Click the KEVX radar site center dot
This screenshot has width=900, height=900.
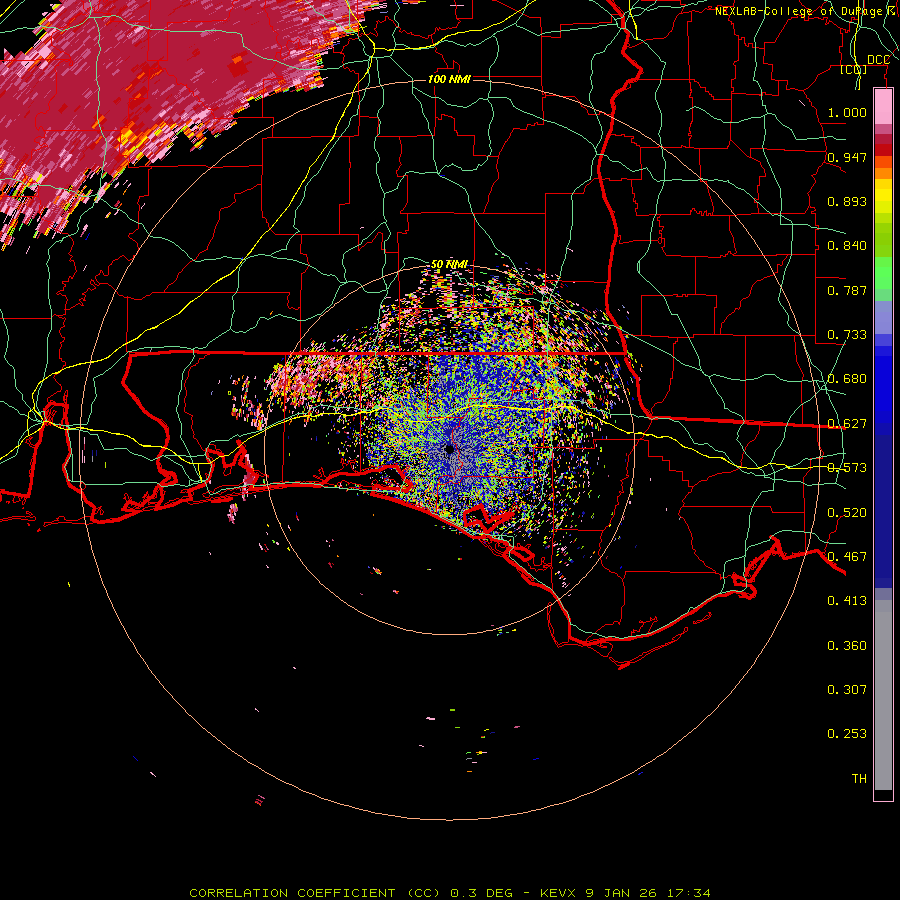pyautogui.click(x=449, y=449)
